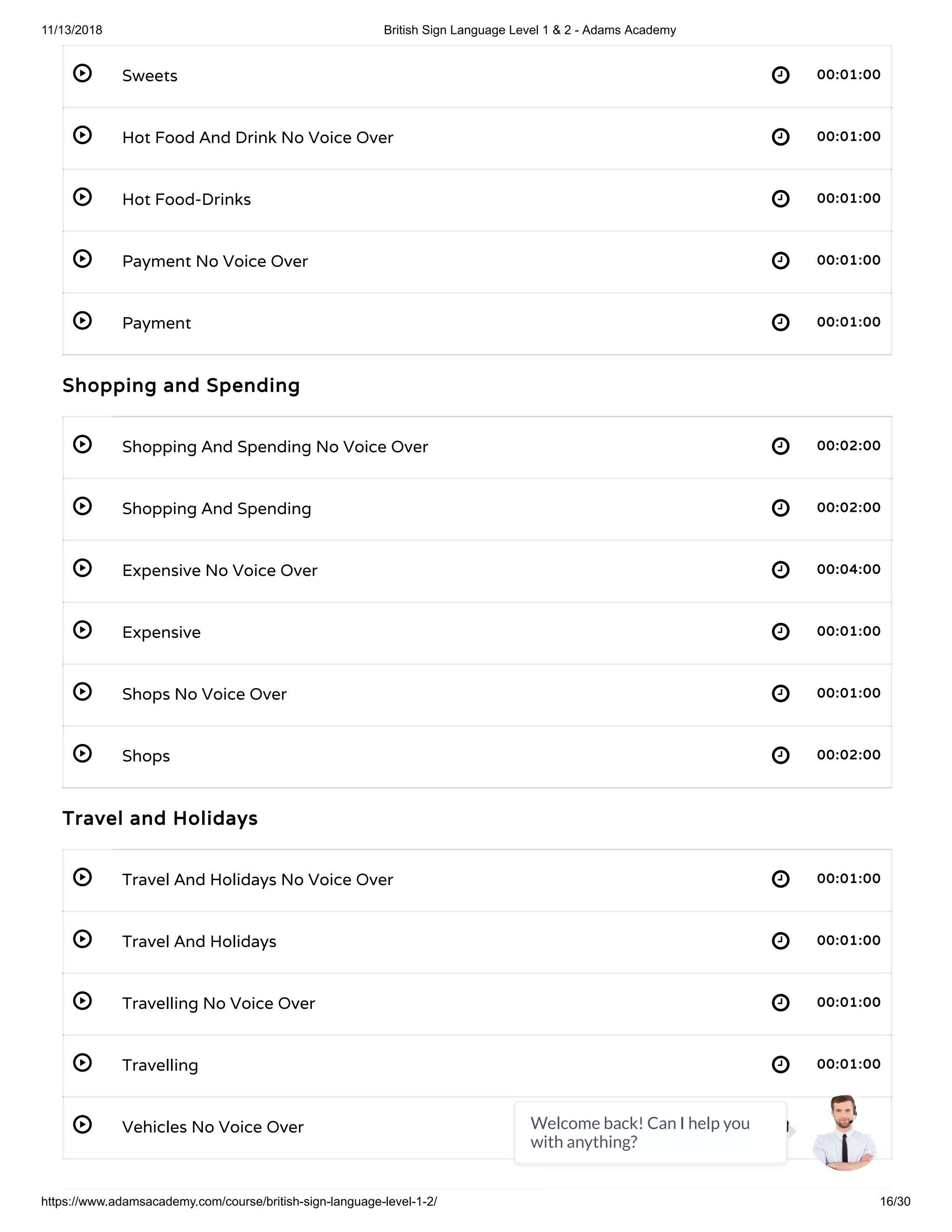Open Shops No Voice Over lesson
The image size is (952, 1232).
(x=204, y=695)
